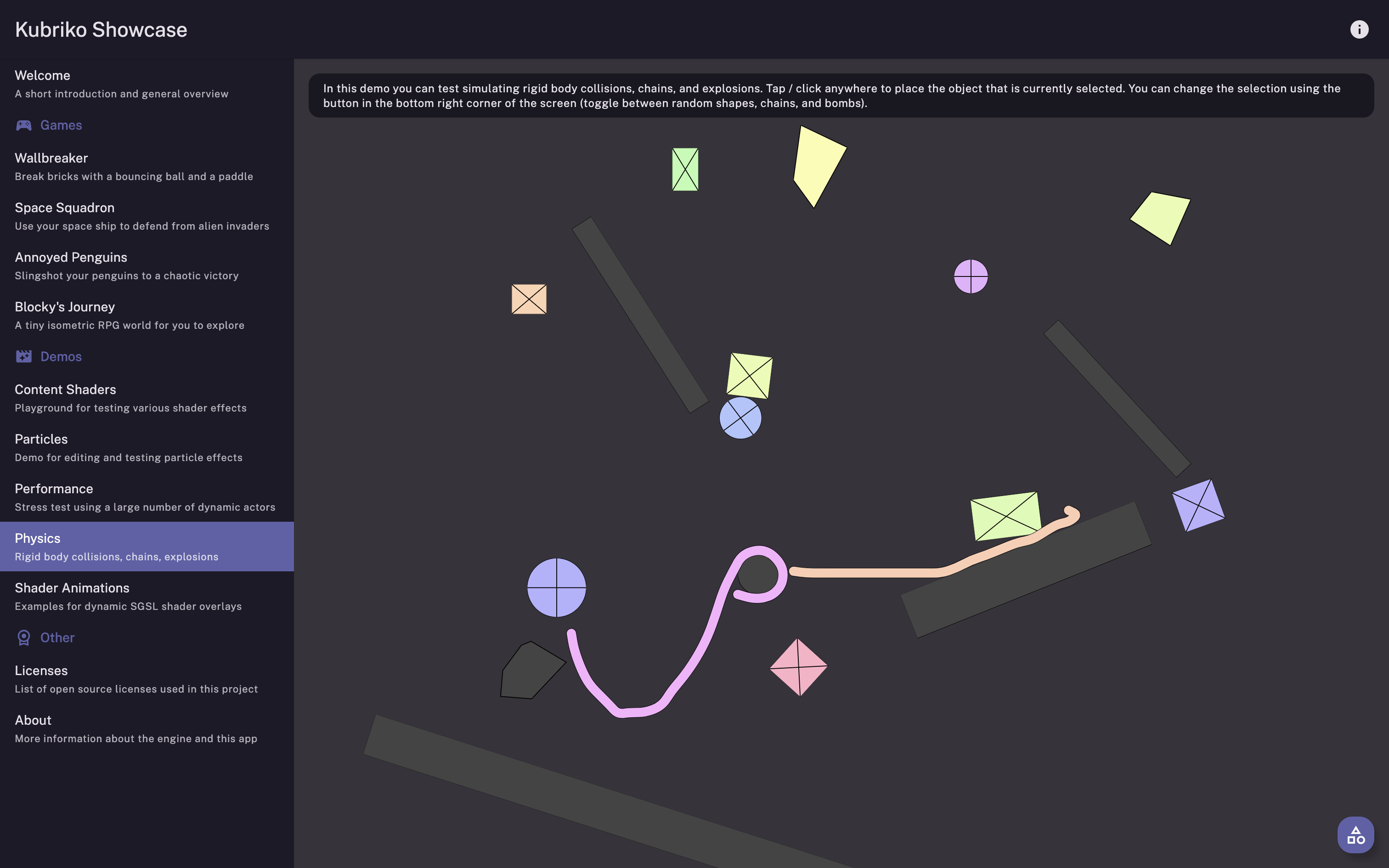Image resolution: width=1389 pixels, height=868 pixels.
Task: Open the Shader Animations examples
Action: coord(115,595)
